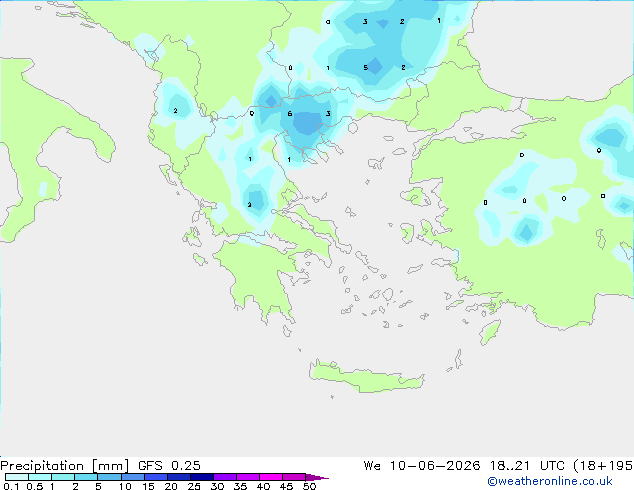This screenshot has width=634, height=490.
Task: Click the '6' precipitation value on map
Action: (290, 114)
